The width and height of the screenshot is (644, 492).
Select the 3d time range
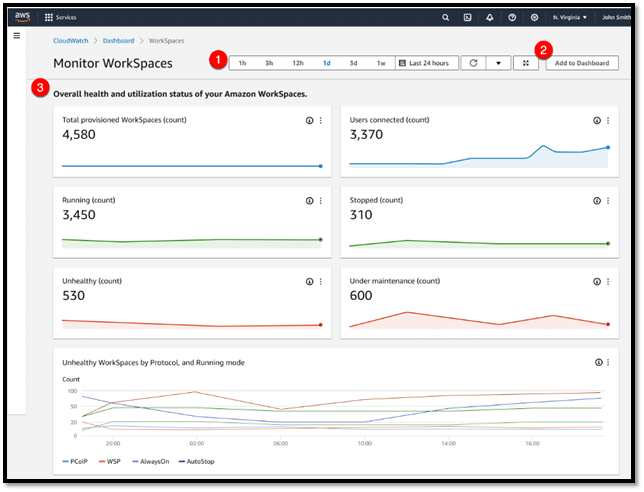point(353,63)
